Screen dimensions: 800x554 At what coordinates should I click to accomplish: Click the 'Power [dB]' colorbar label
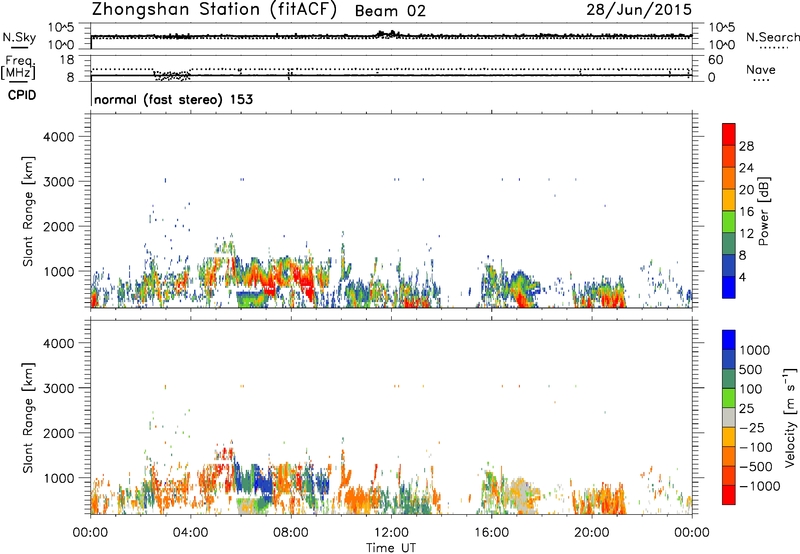tap(763, 211)
